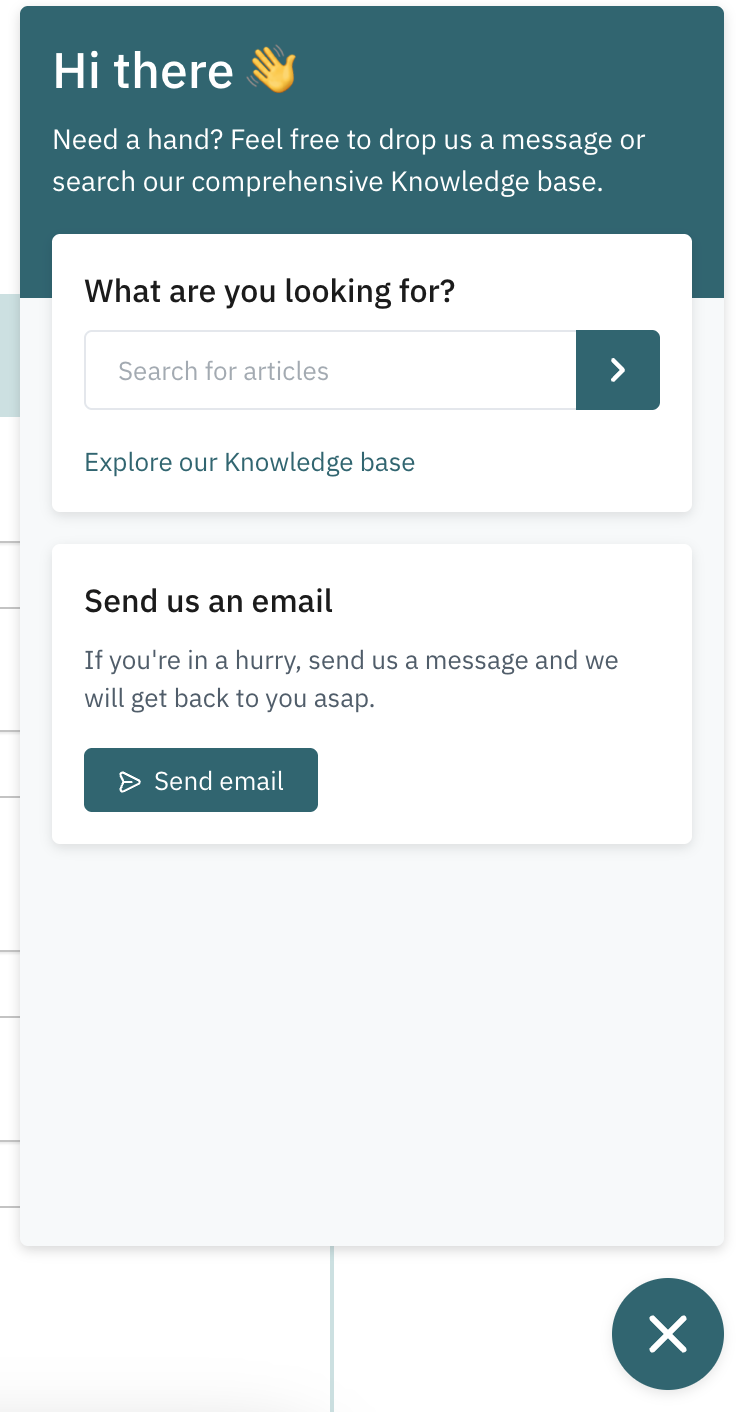
Task: Click the waving hand emoji
Action: click(272, 72)
